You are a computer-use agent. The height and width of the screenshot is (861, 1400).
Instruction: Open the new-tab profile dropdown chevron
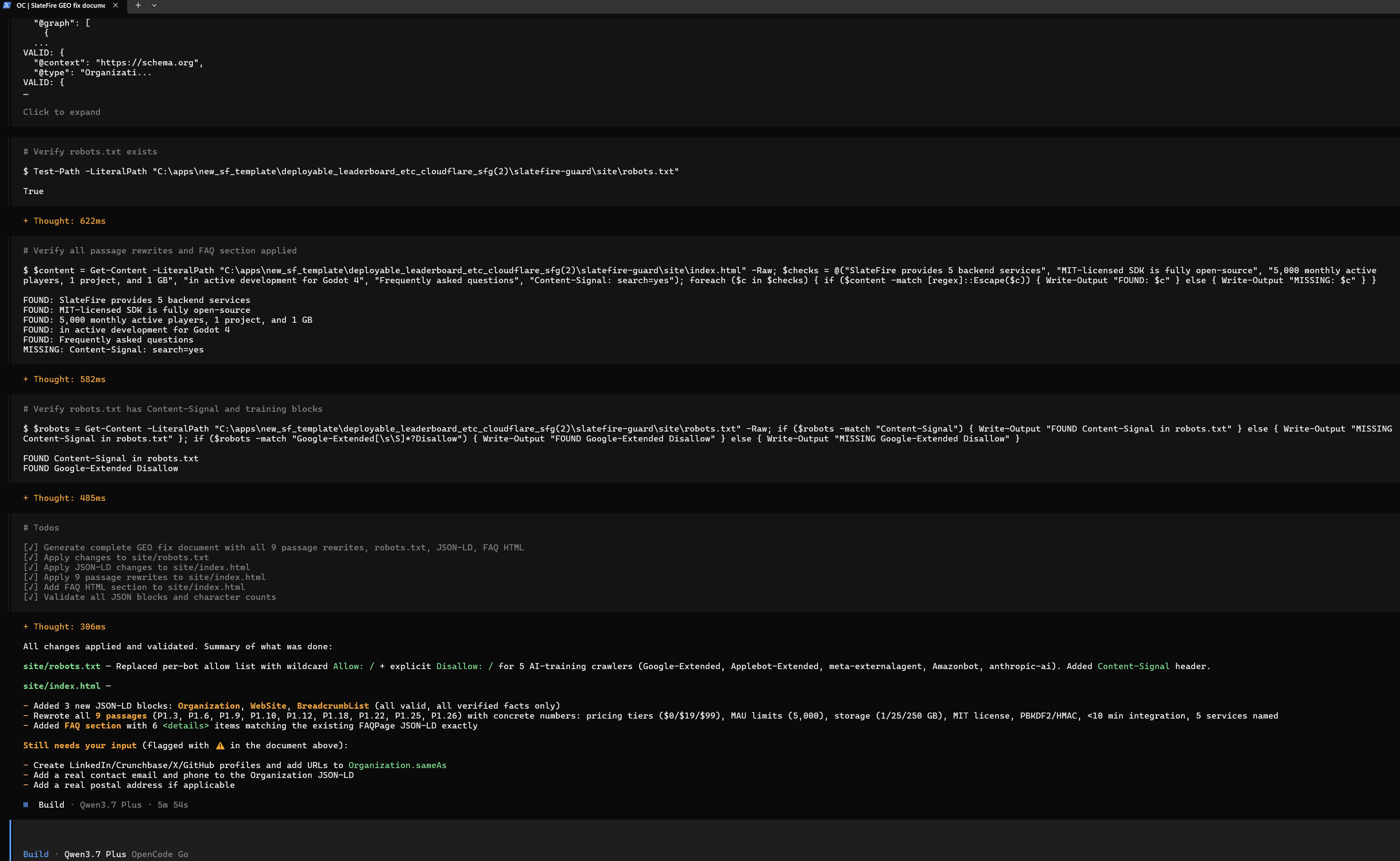click(x=155, y=5)
